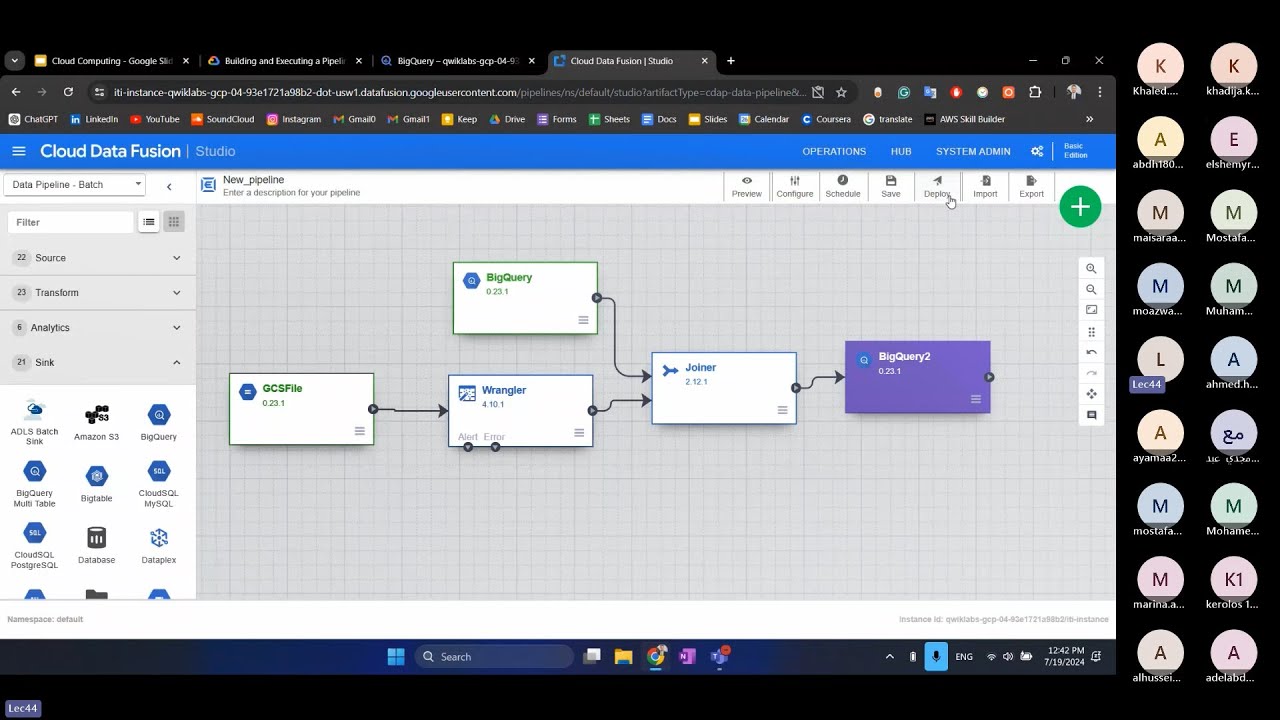
Task: Redo the canvas action
Action: point(1091,373)
